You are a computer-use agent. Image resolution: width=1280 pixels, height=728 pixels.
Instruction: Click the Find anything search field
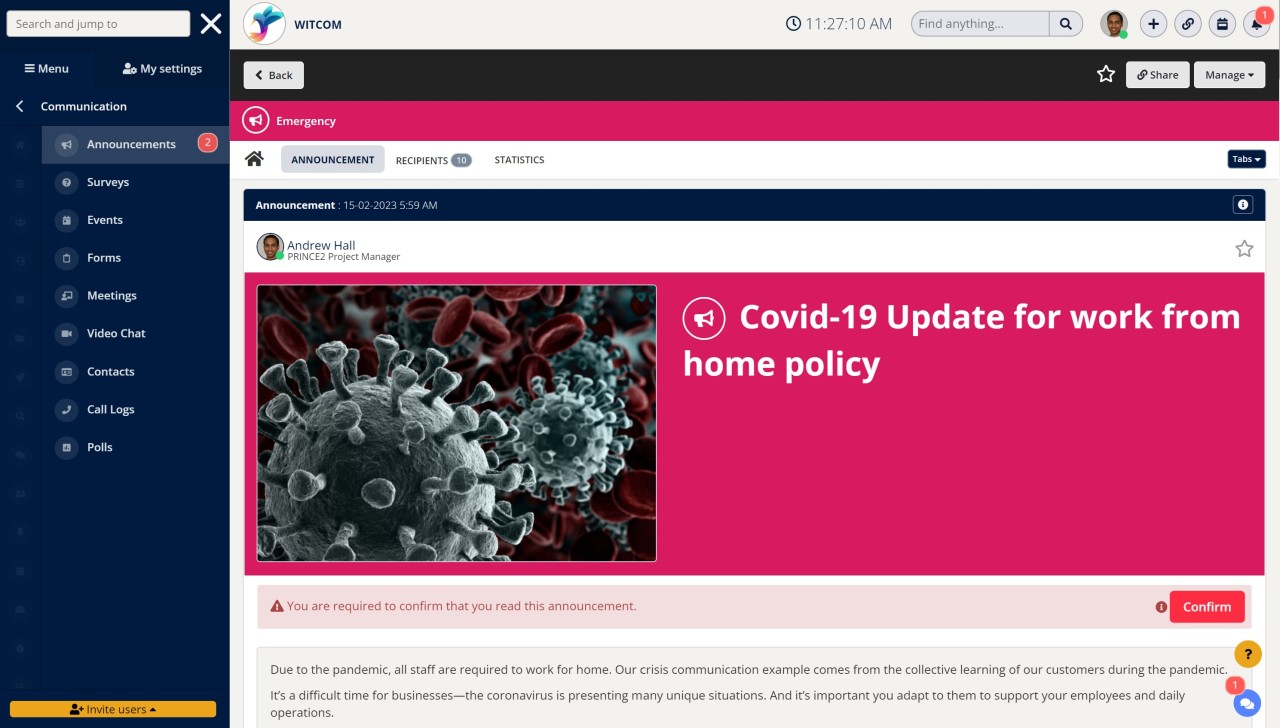[x=978, y=23]
